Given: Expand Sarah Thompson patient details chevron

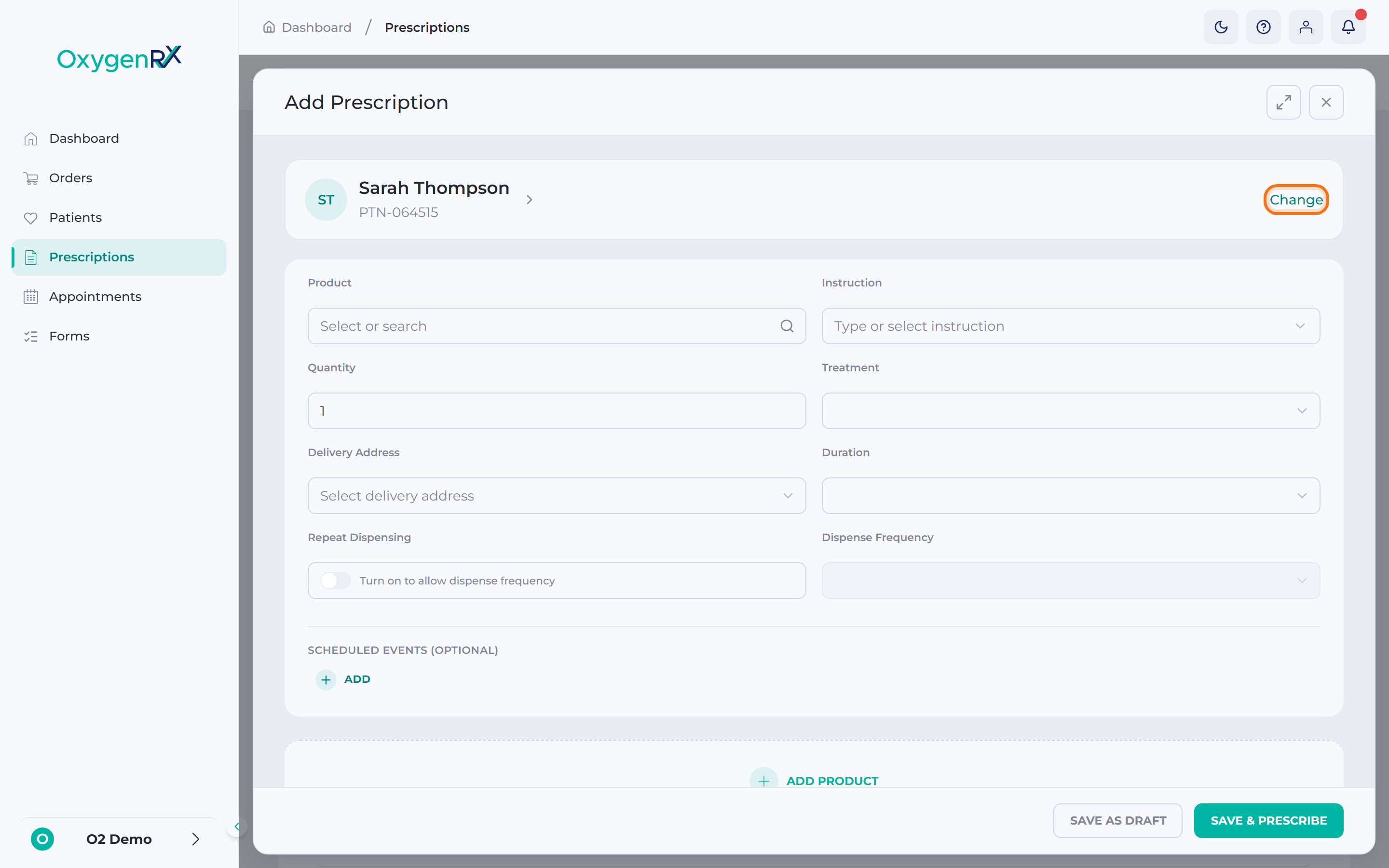Looking at the screenshot, I should pyautogui.click(x=529, y=200).
